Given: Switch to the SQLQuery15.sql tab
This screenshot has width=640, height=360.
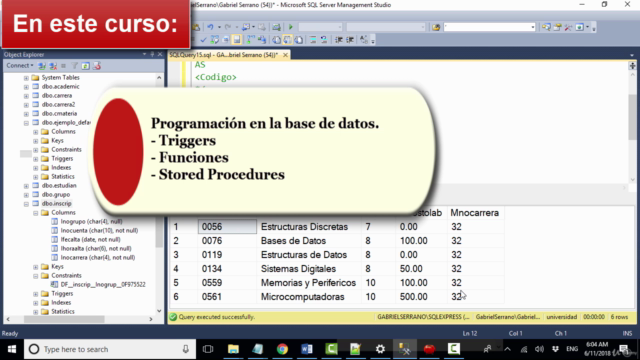Looking at the screenshot, I should (x=223, y=55).
